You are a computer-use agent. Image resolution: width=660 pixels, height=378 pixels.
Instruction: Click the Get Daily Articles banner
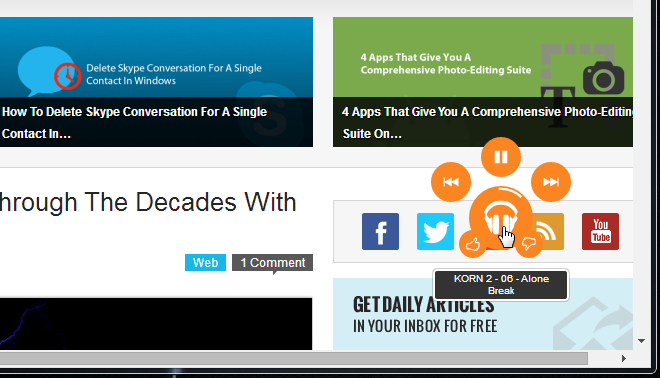point(483,314)
